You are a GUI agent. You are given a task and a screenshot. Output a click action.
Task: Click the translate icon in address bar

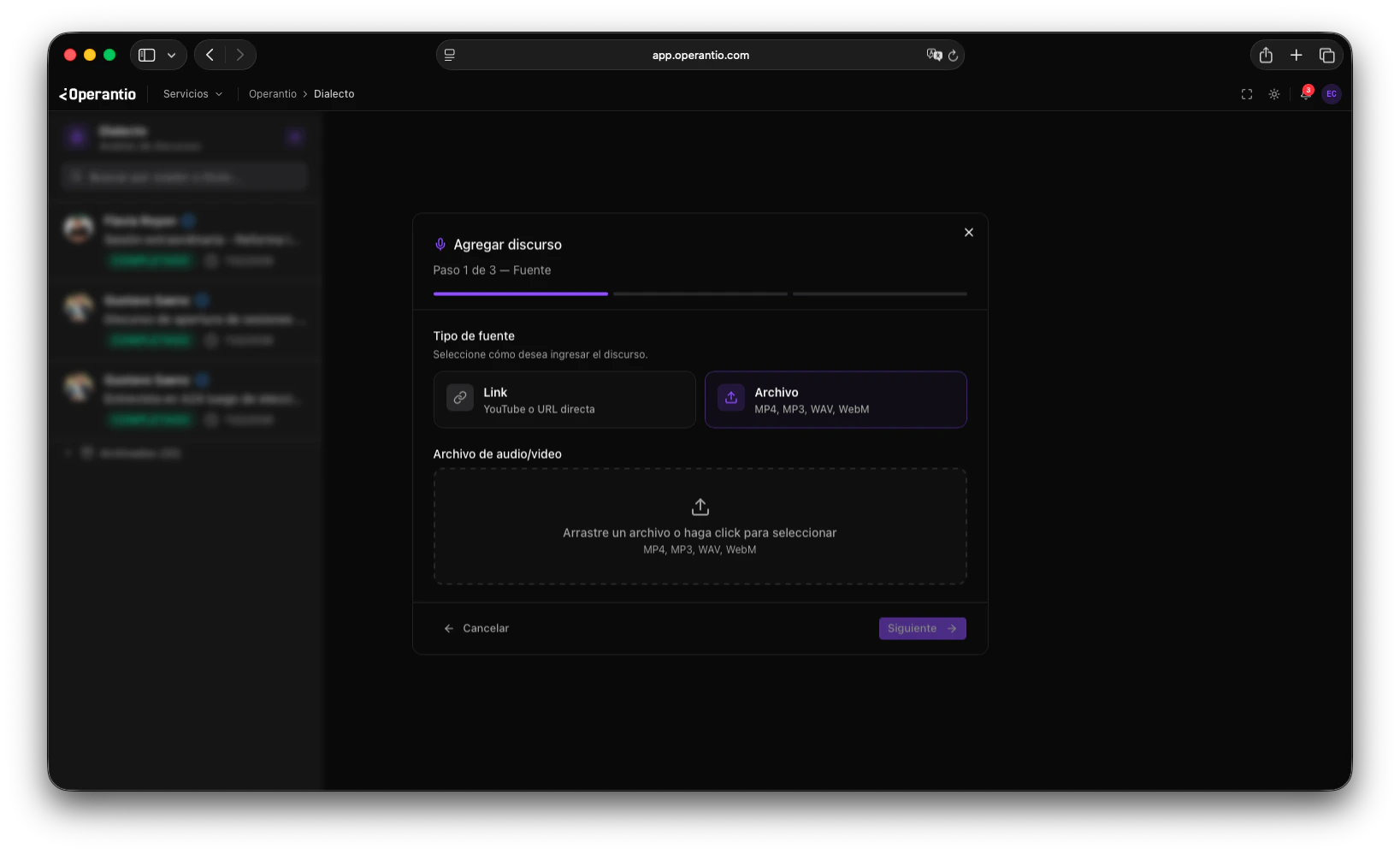click(934, 55)
